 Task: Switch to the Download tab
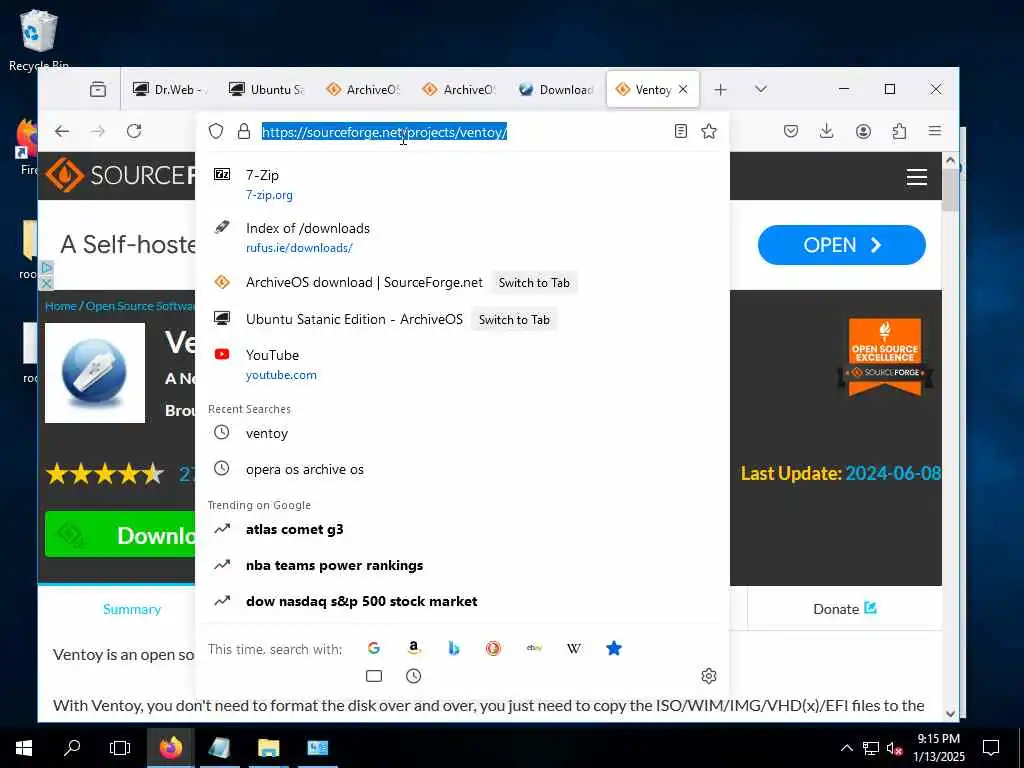pyautogui.click(x=556, y=89)
